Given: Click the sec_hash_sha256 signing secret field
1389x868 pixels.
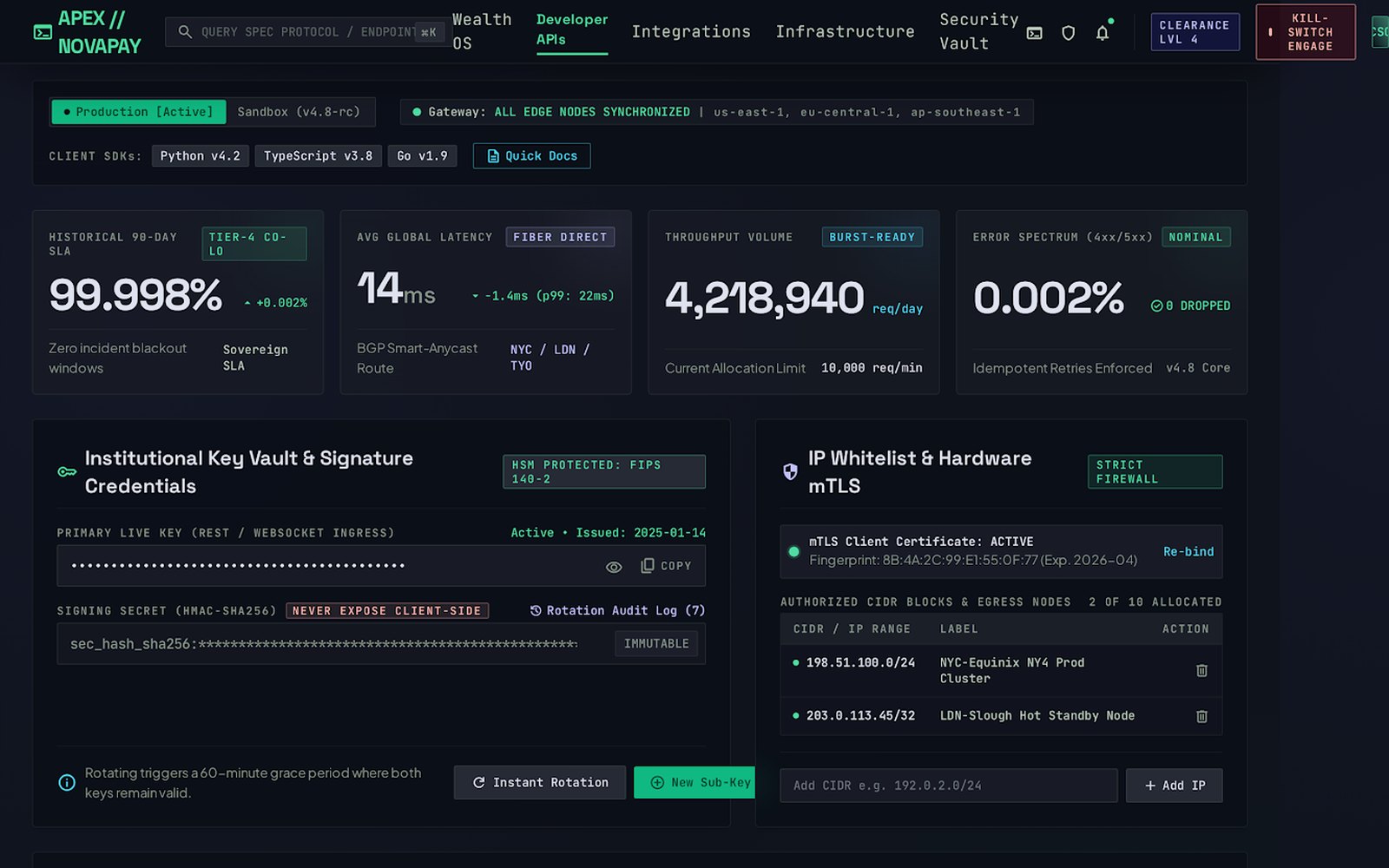Looking at the screenshot, I should 380,644.
